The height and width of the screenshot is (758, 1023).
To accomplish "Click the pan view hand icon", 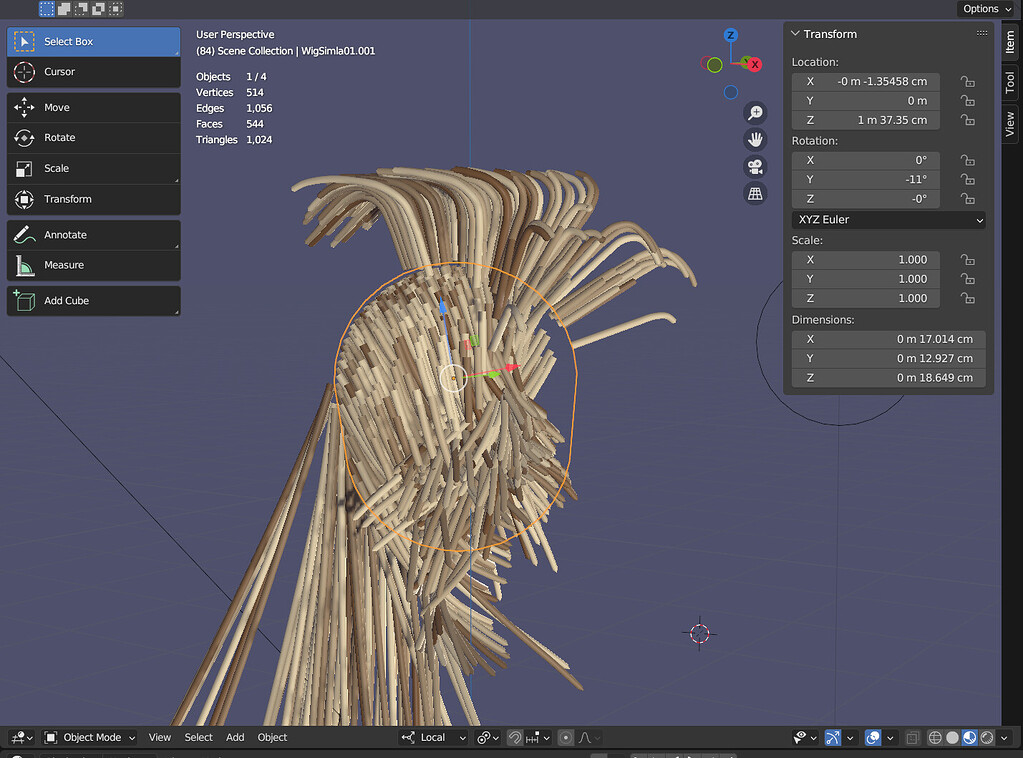I will 755,140.
